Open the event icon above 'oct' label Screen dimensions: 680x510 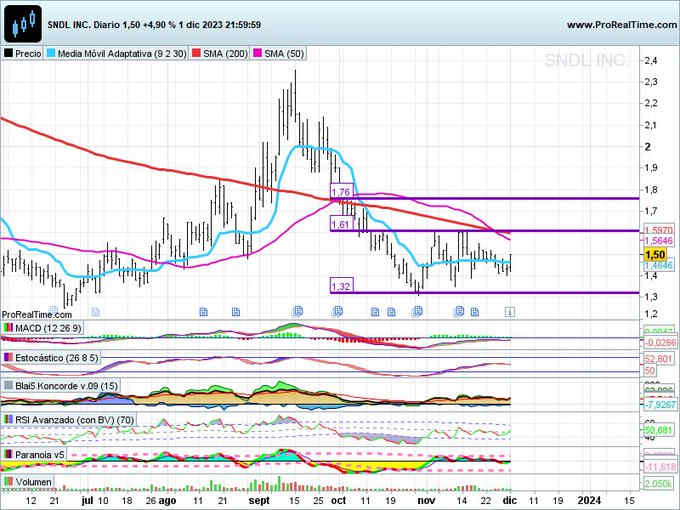tap(338, 311)
